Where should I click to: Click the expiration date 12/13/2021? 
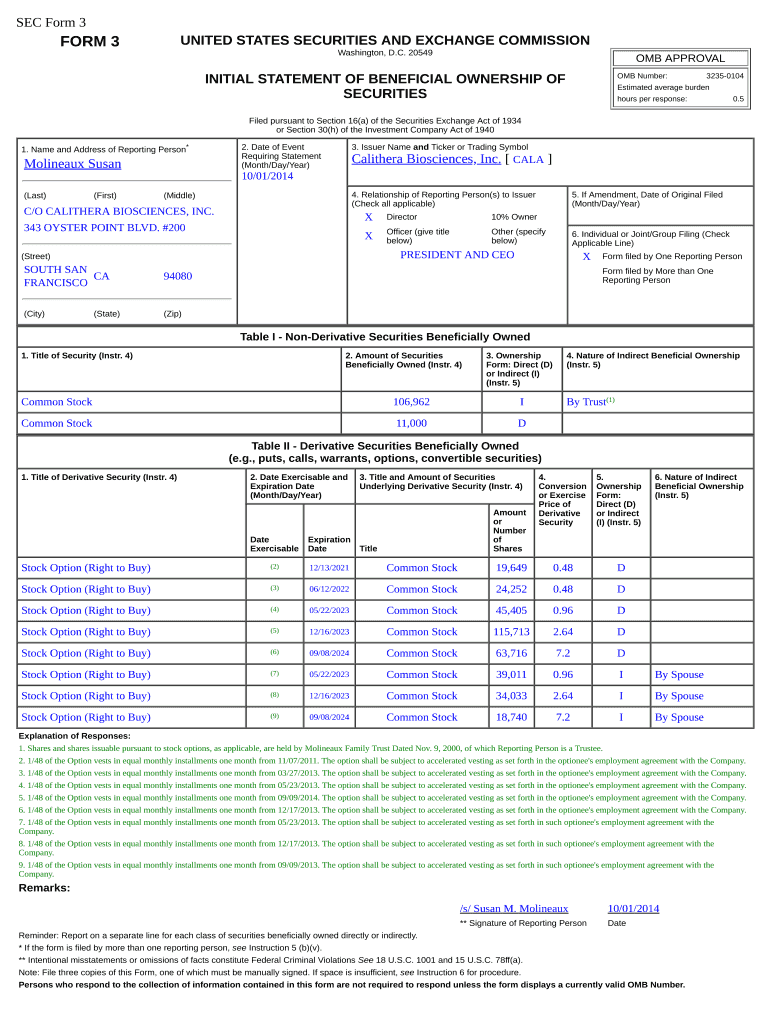coord(329,568)
